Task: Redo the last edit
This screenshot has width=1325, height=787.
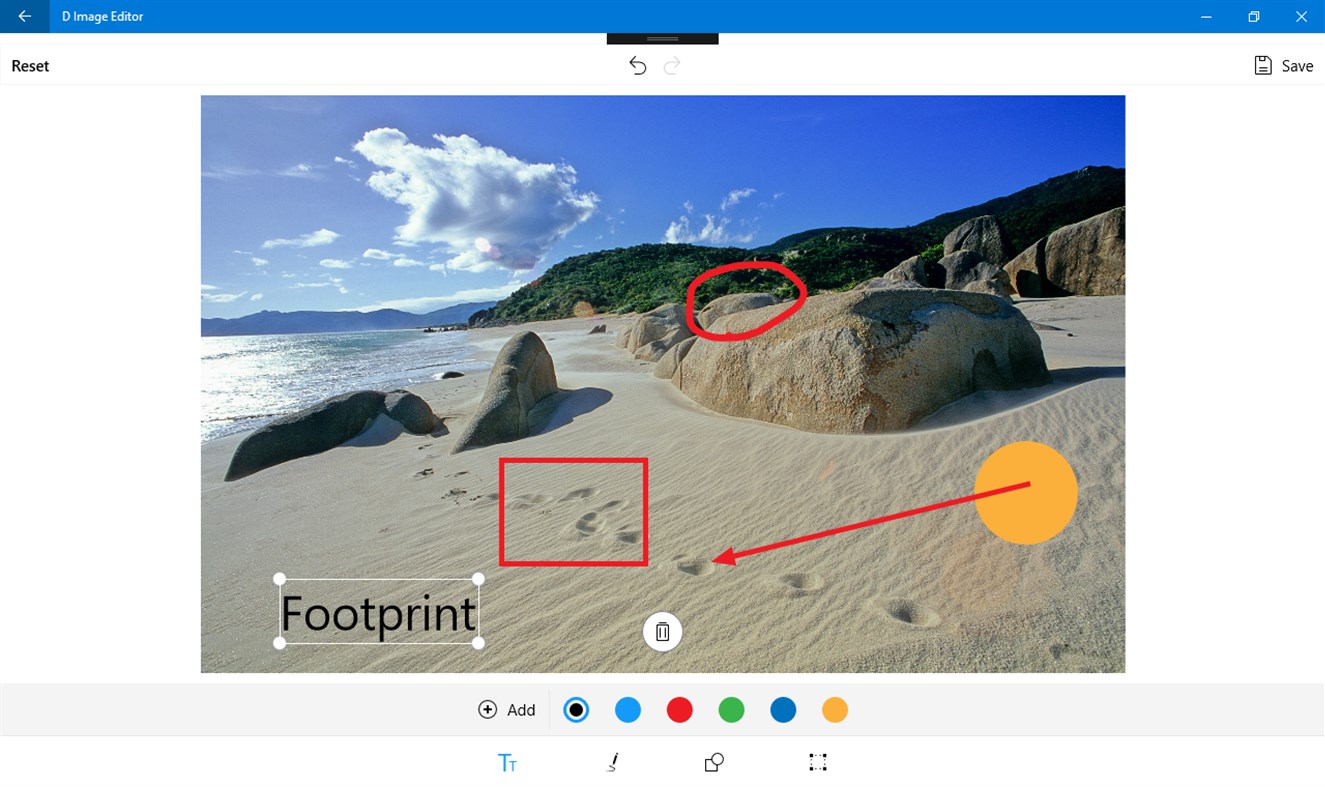Action: (671, 65)
